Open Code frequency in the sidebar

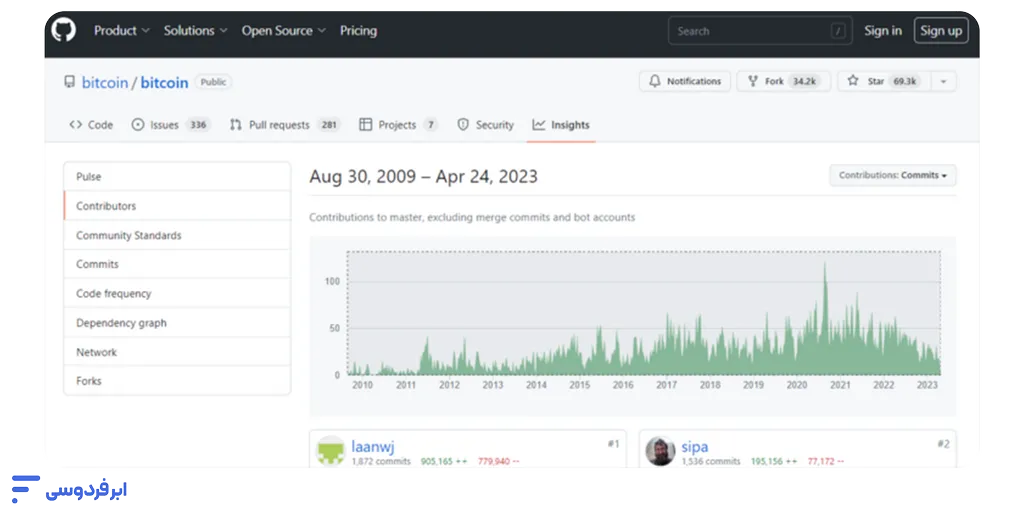[177, 294]
